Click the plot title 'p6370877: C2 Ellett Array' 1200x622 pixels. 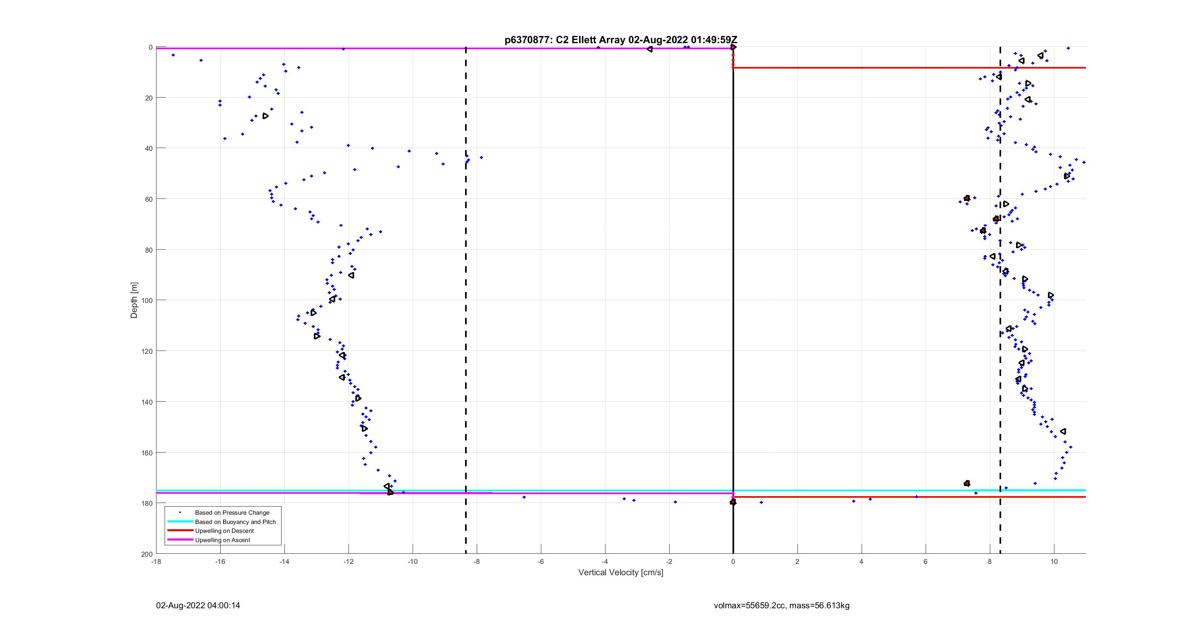point(566,40)
